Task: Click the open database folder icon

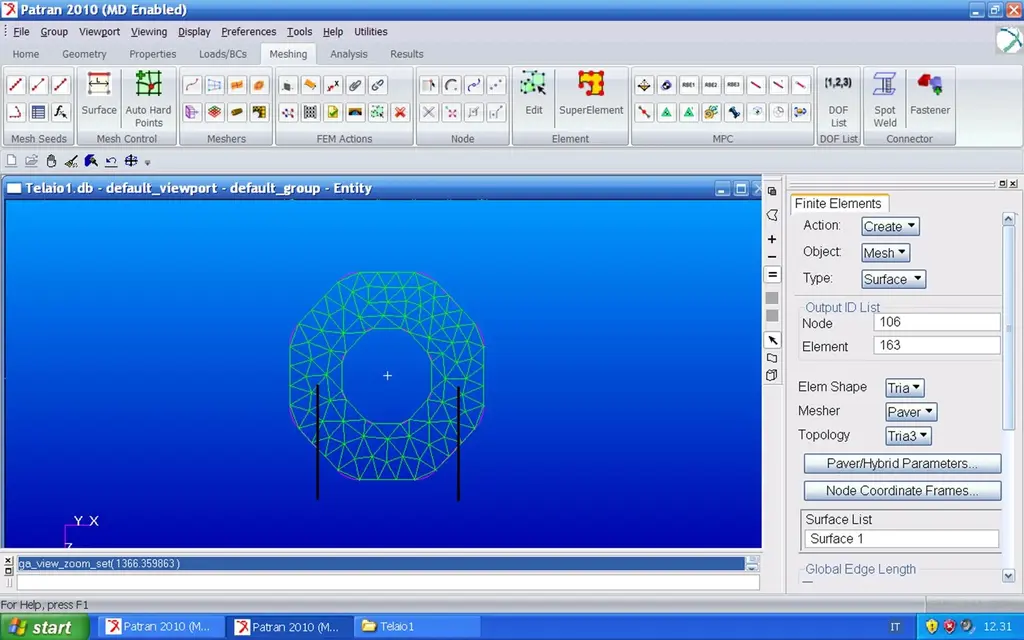Action: (x=31, y=161)
